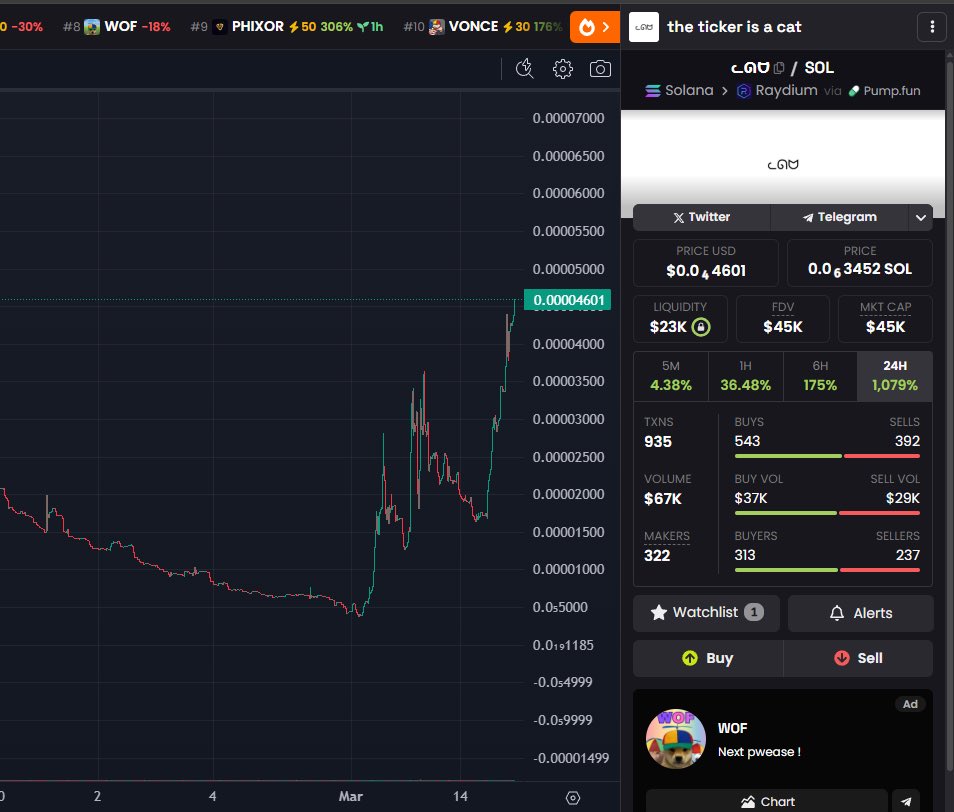This screenshot has height=812, width=954.
Task: Click the right panel vertical scrollbar
Action: 949,414
